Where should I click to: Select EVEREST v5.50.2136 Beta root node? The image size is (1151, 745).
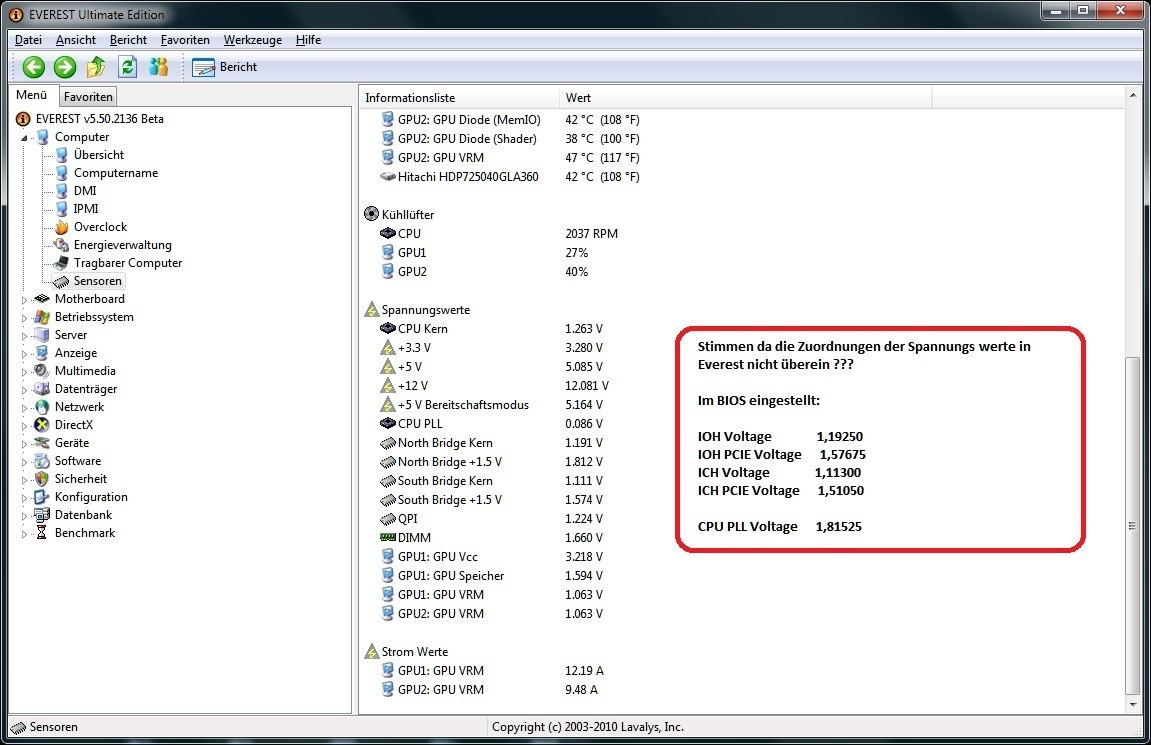(x=100, y=119)
